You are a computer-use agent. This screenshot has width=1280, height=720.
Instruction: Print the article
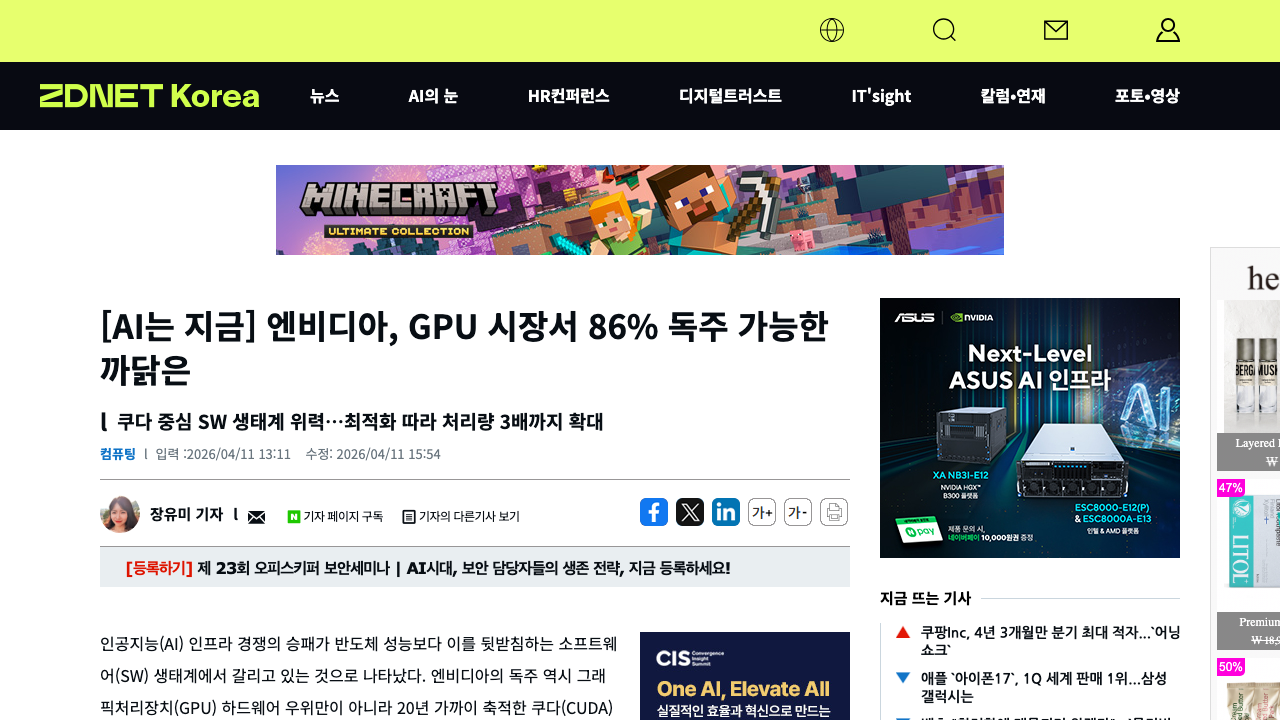(834, 512)
